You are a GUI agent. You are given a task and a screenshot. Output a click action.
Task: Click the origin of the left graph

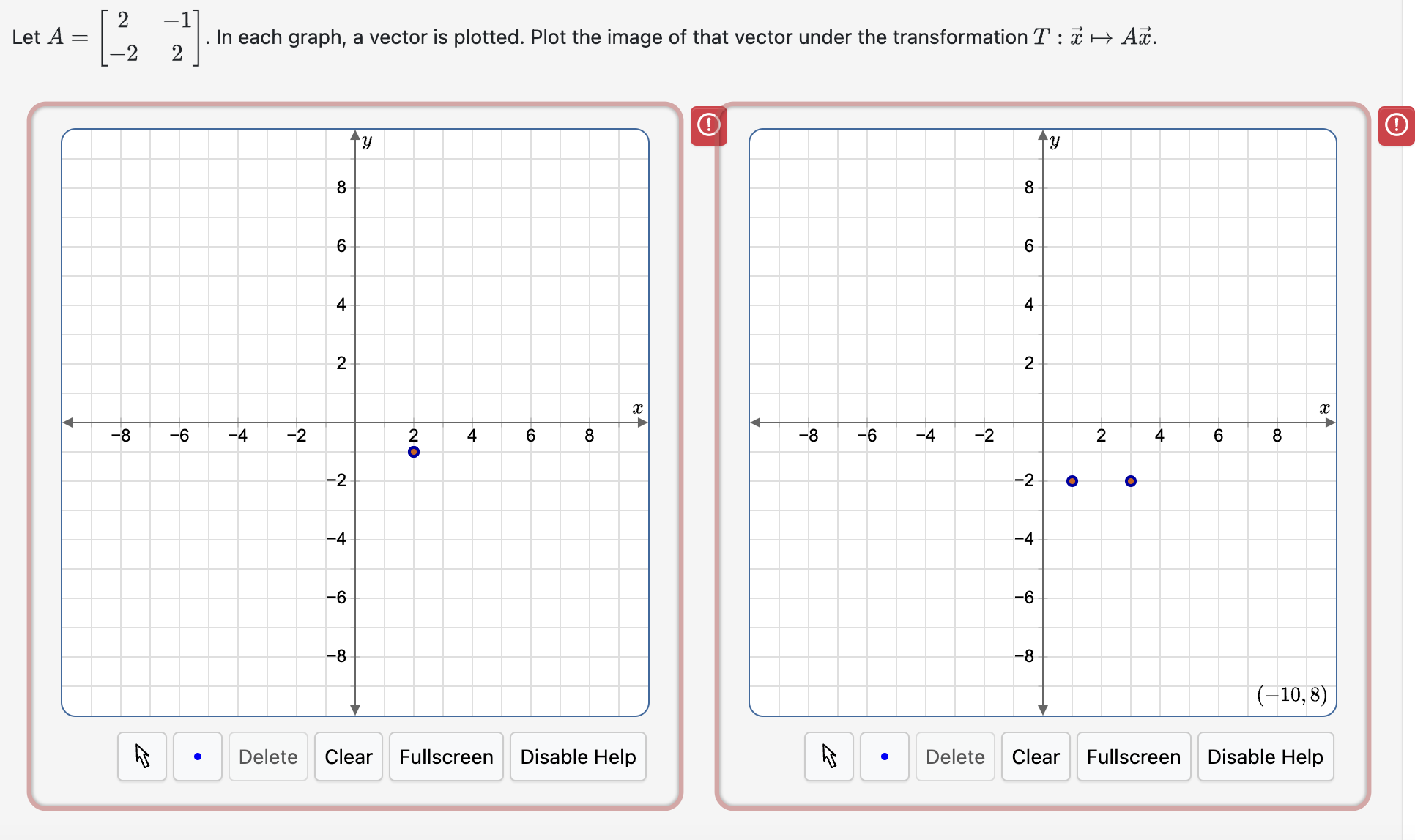pyautogui.click(x=355, y=423)
